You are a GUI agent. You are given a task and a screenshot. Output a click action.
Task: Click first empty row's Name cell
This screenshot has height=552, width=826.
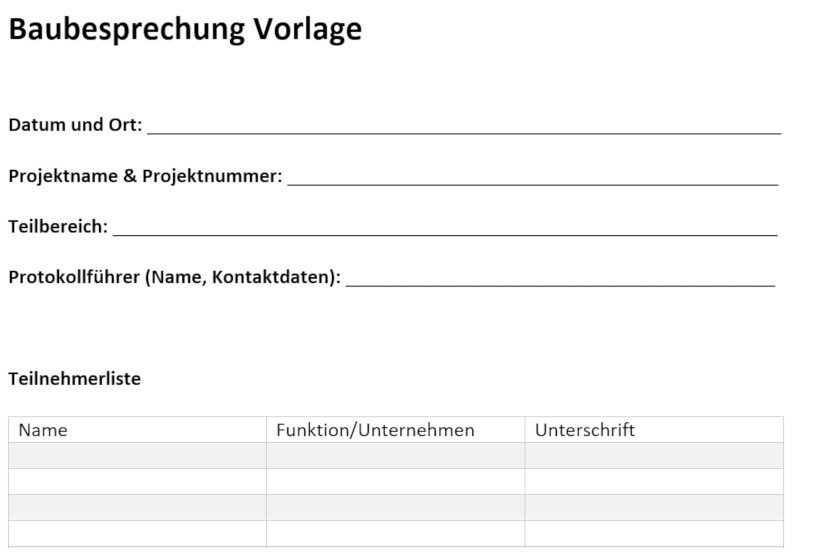tap(137, 456)
